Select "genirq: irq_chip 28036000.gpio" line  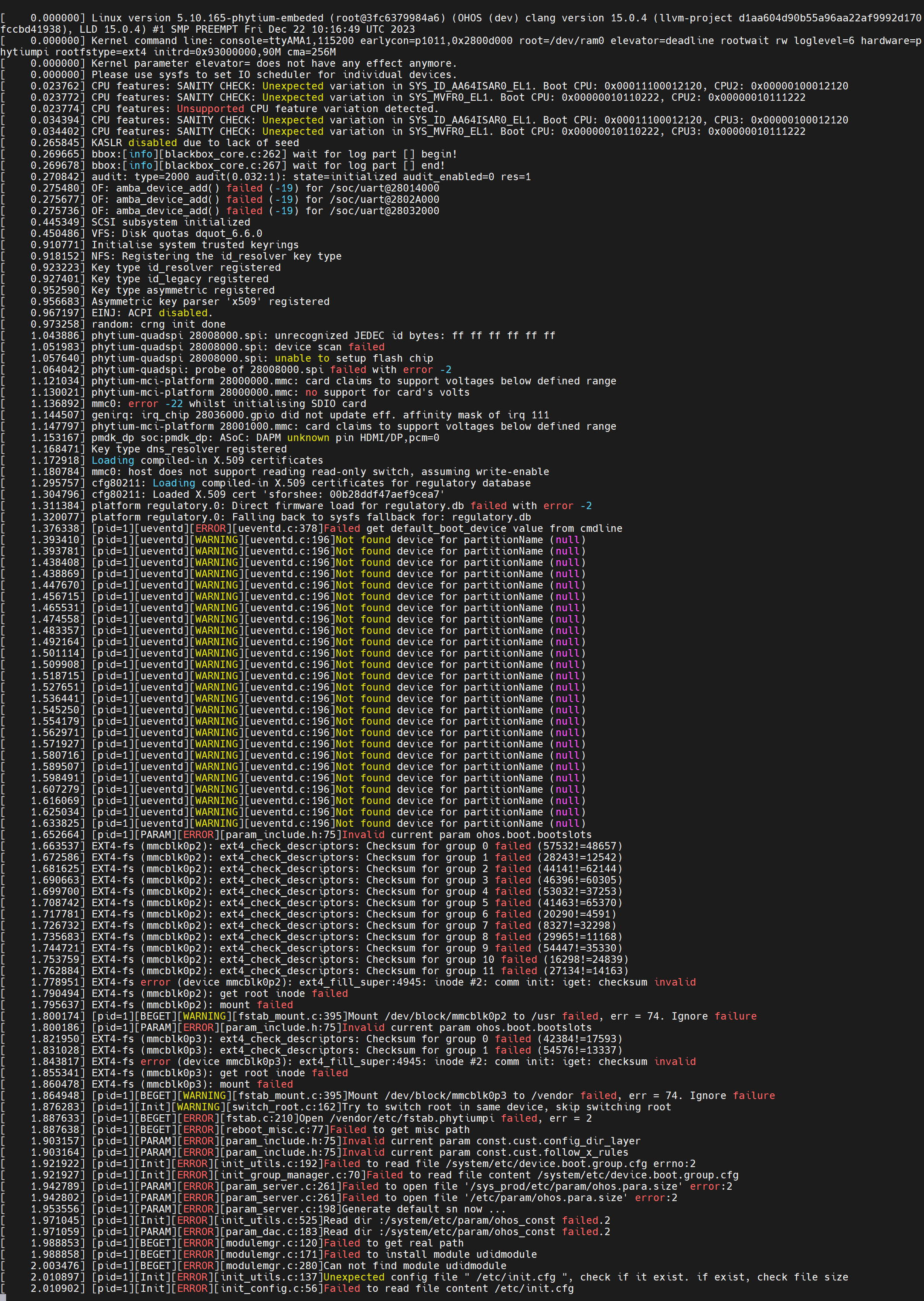[x=275, y=415]
